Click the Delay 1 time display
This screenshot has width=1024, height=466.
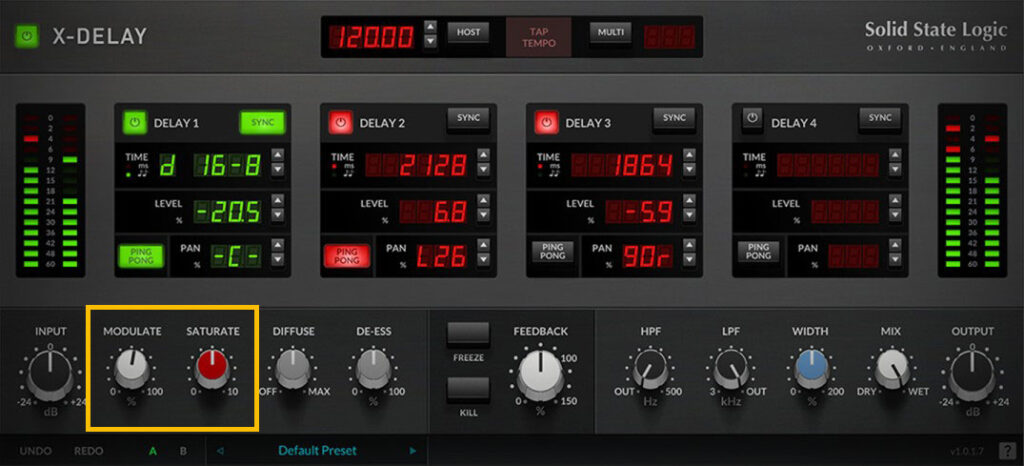coord(210,166)
